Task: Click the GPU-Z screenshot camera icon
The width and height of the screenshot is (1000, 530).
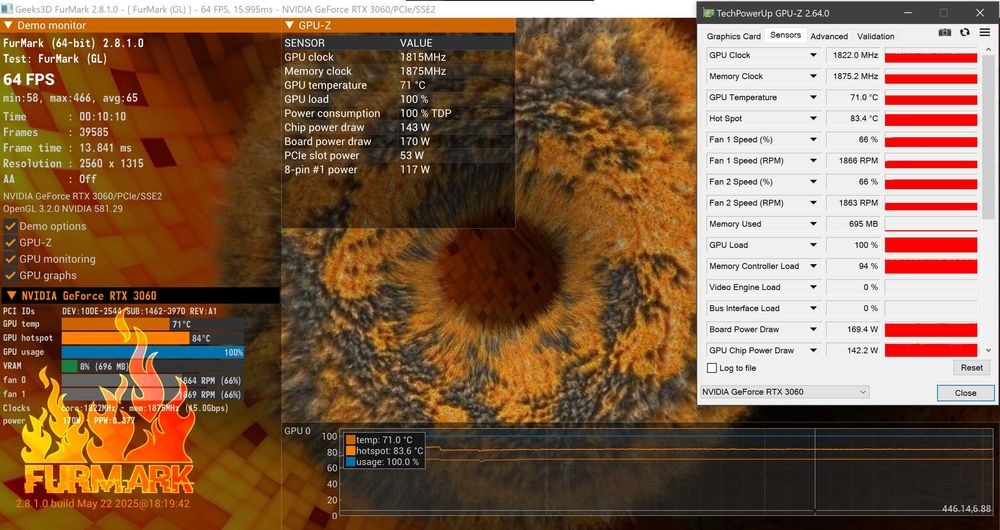Action: point(945,33)
